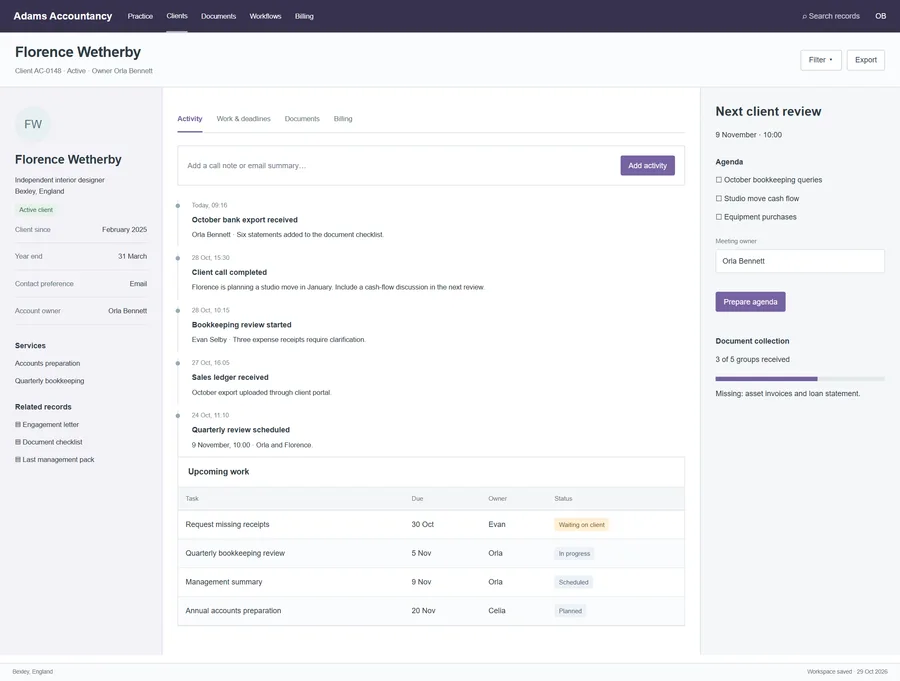The image size is (900, 681).
Task: Tick Studio move cash flow checkbox
Action: [719, 198]
